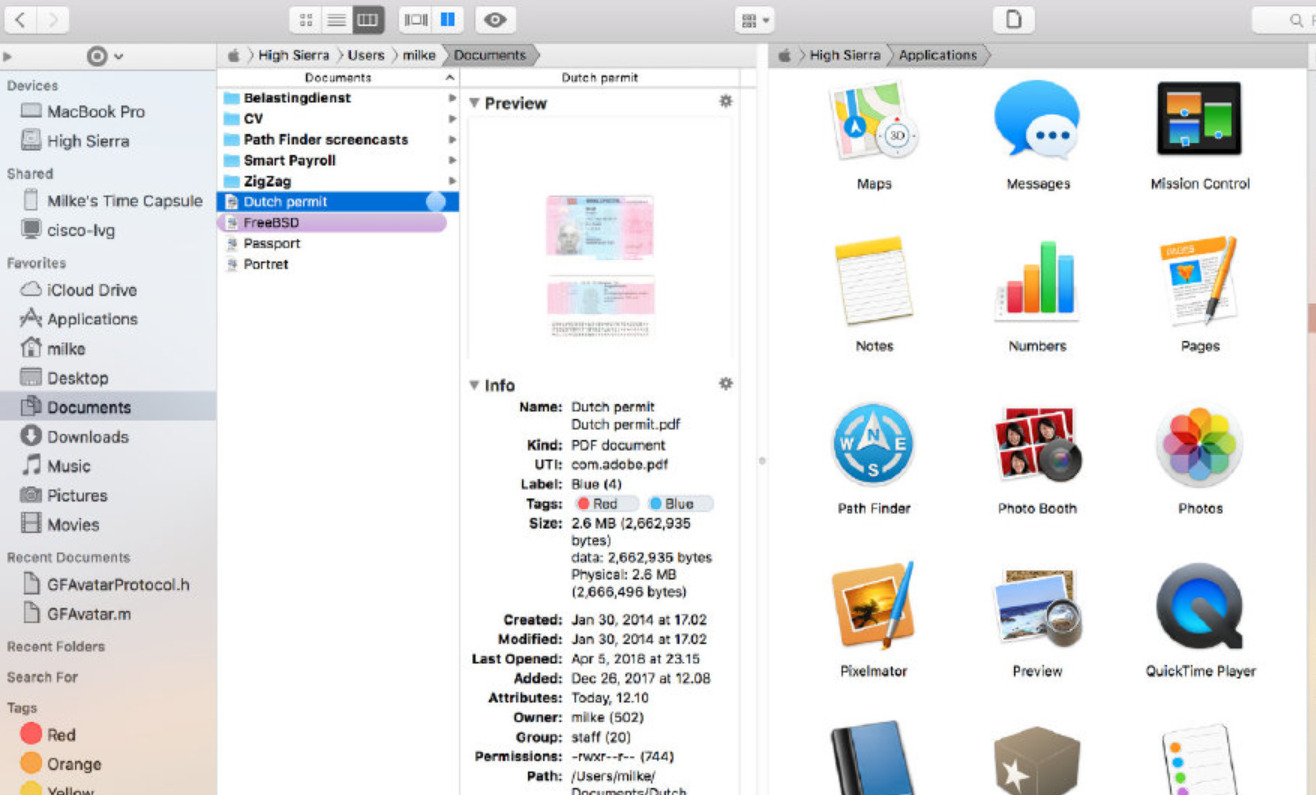Switch to column view in toolbar
1316x795 pixels.
368,19
